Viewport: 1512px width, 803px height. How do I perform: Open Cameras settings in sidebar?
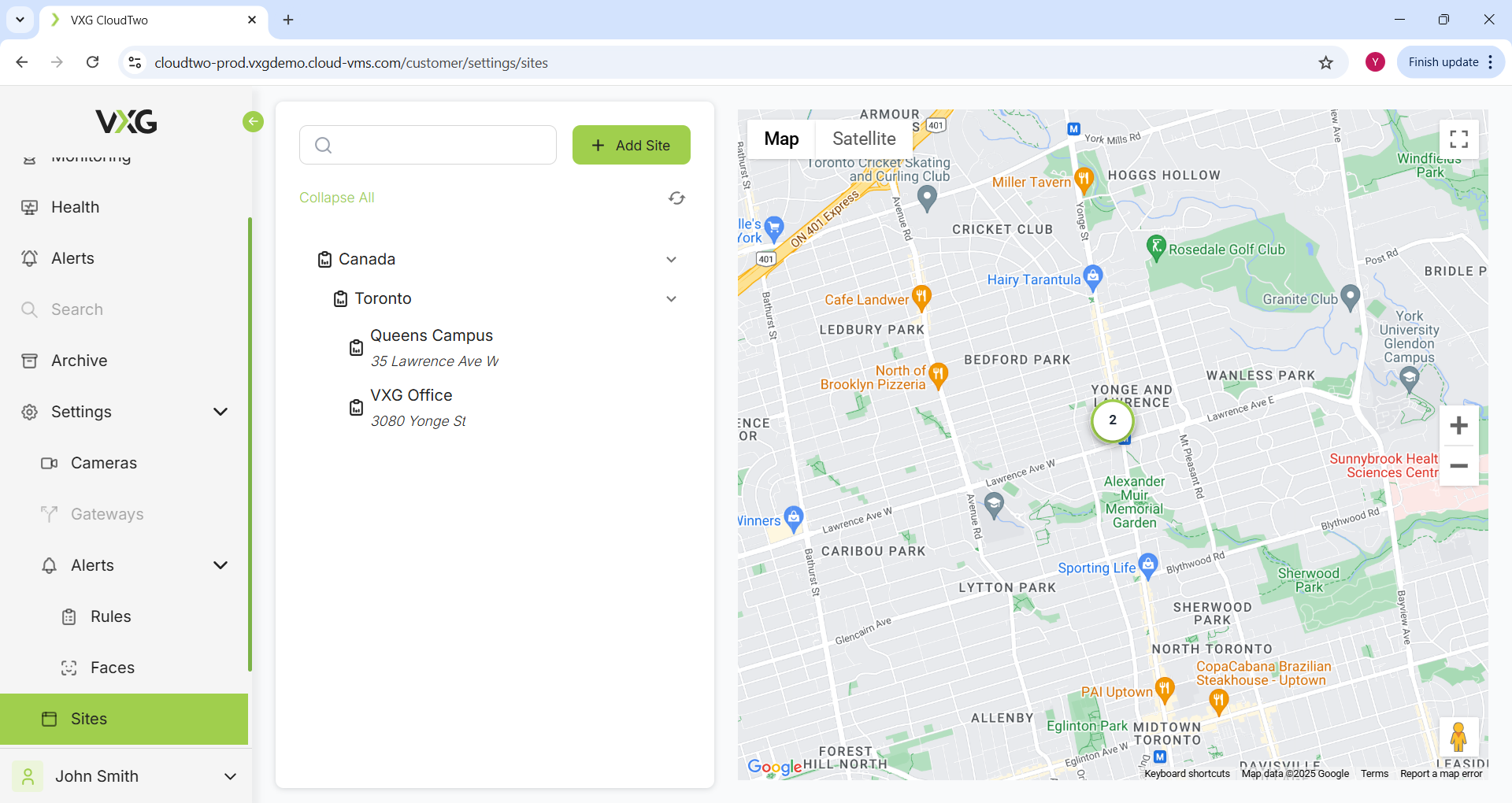point(104,463)
